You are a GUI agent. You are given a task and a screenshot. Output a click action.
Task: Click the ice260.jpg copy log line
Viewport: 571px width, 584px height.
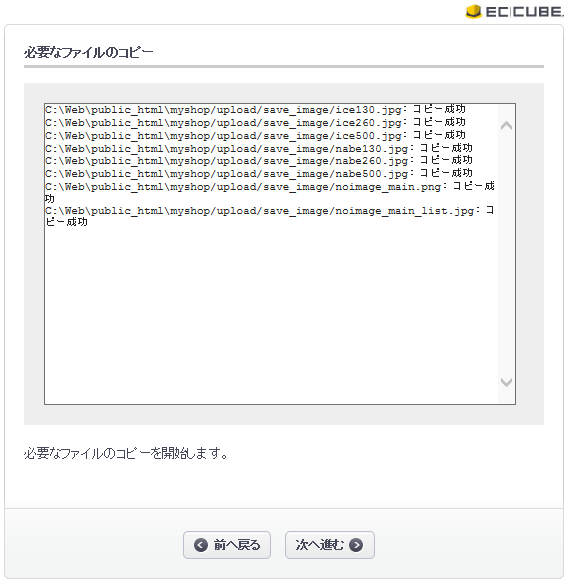coord(255,123)
